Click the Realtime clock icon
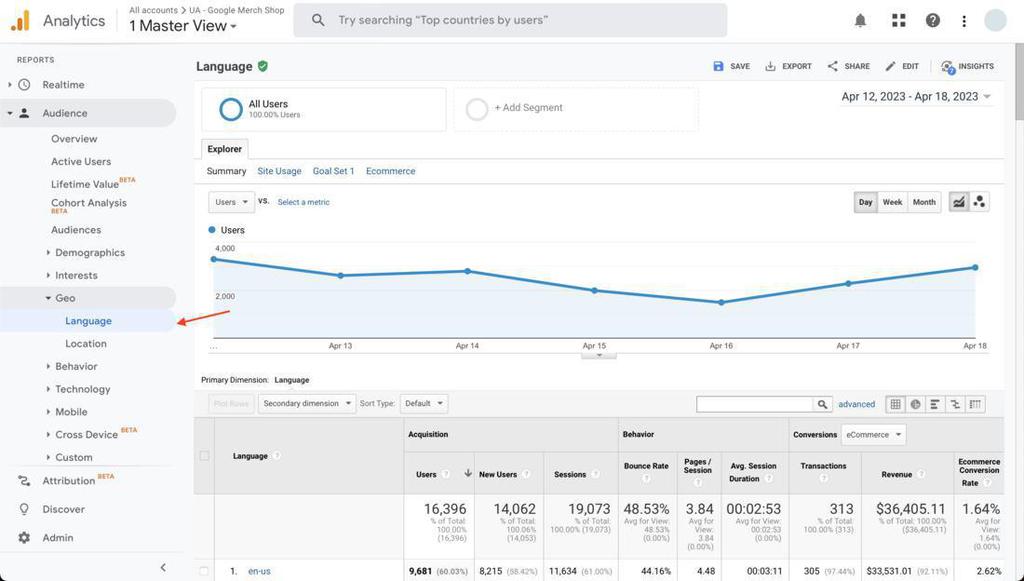This screenshot has height=581, width=1024. click(x=24, y=85)
